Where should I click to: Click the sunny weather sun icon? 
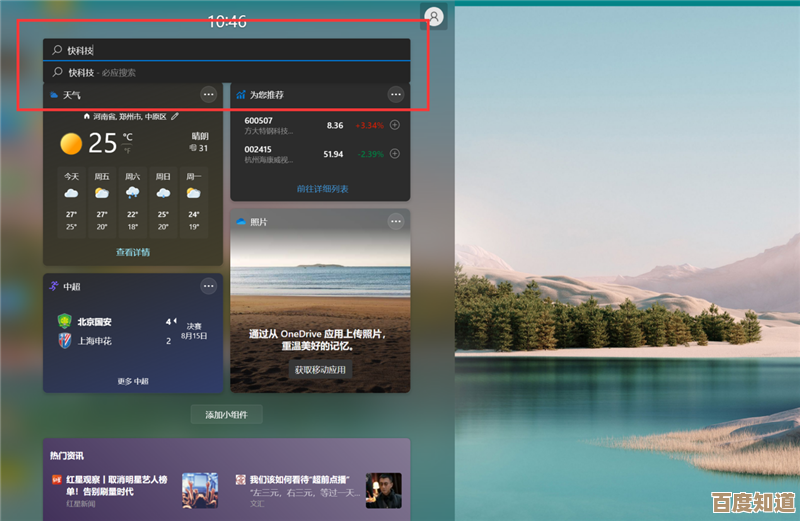click(x=71, y=143)
